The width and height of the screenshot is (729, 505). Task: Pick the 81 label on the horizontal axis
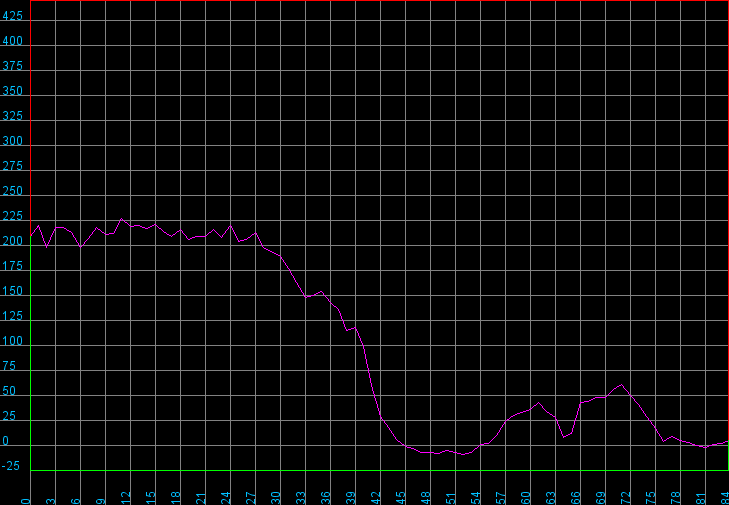click(701, 498)
